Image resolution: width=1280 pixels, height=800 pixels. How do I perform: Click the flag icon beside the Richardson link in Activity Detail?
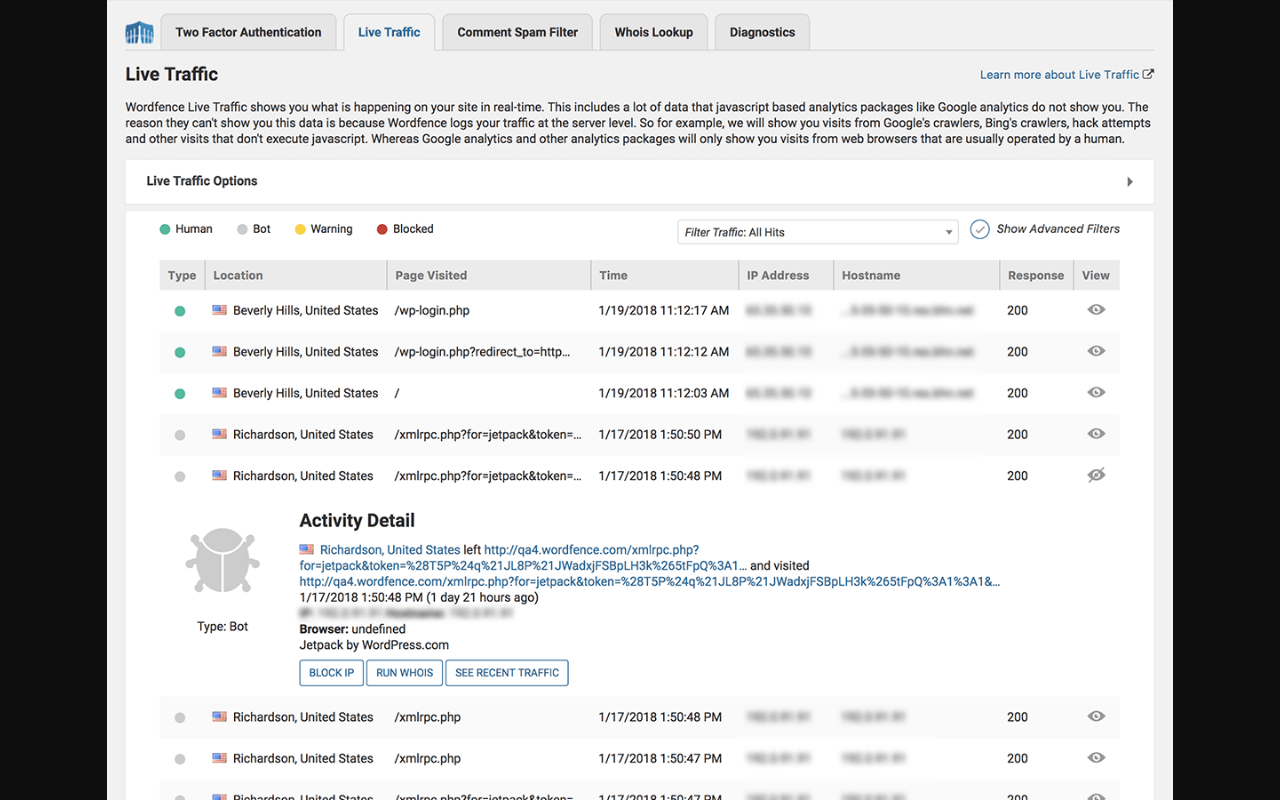pyautogui.click(x=306, y=549)
